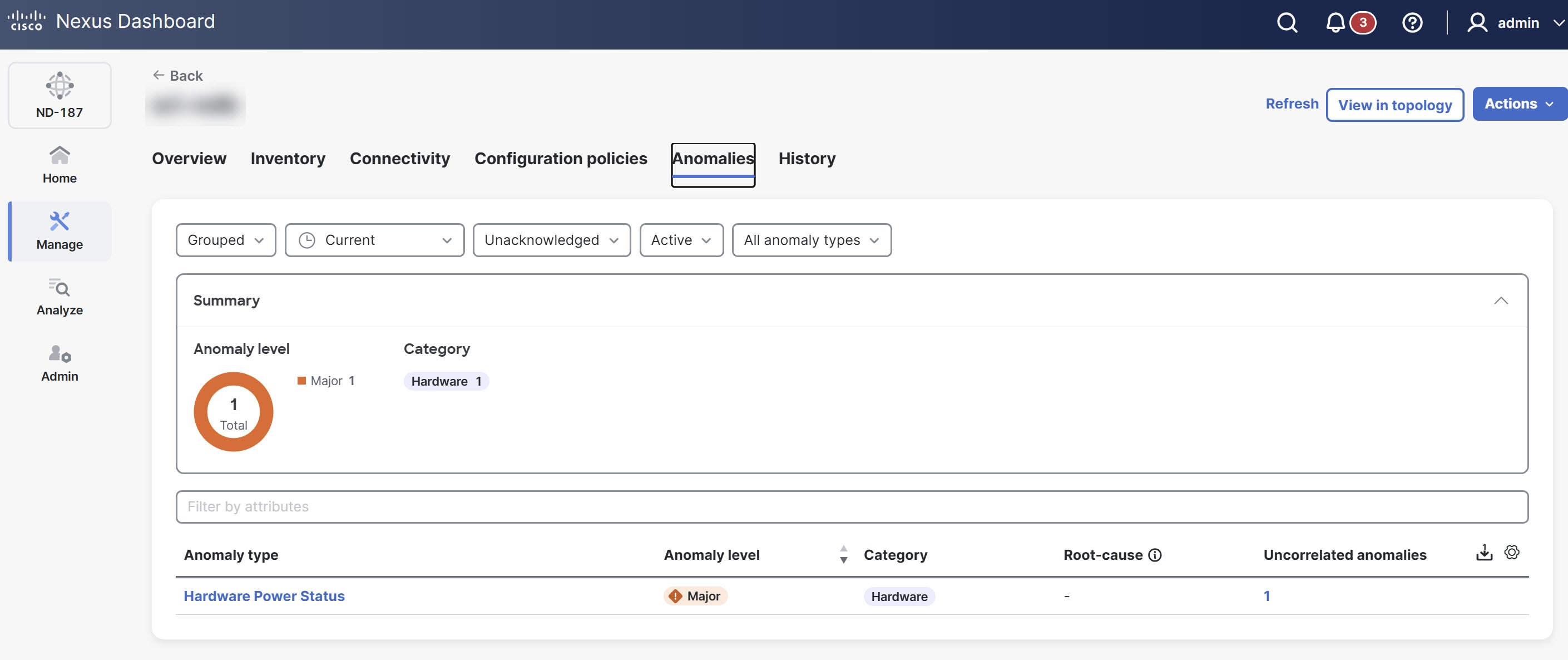Open the Grouped dropdown

[x=225, y=240]
